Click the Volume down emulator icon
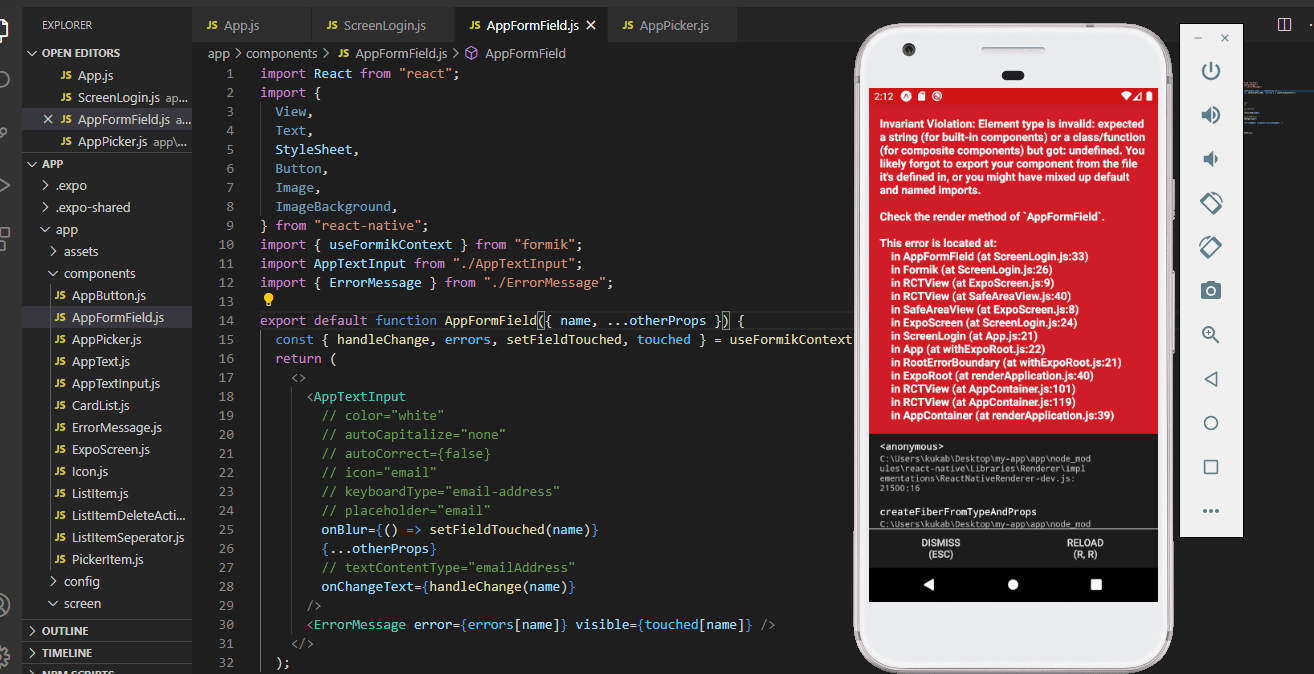 click(x=1210, y=158)
